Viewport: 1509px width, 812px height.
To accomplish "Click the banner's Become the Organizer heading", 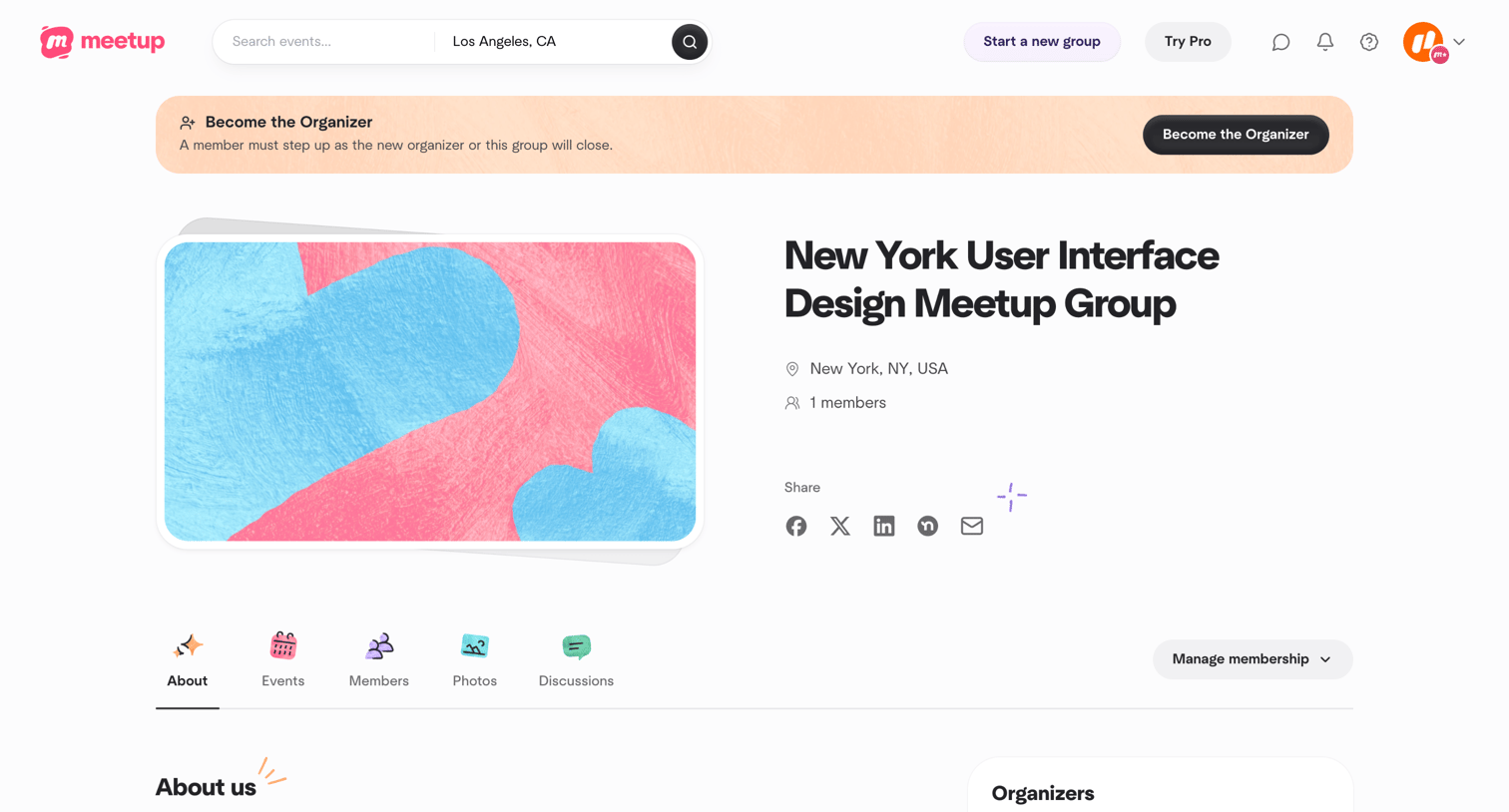I will [288, 122].
